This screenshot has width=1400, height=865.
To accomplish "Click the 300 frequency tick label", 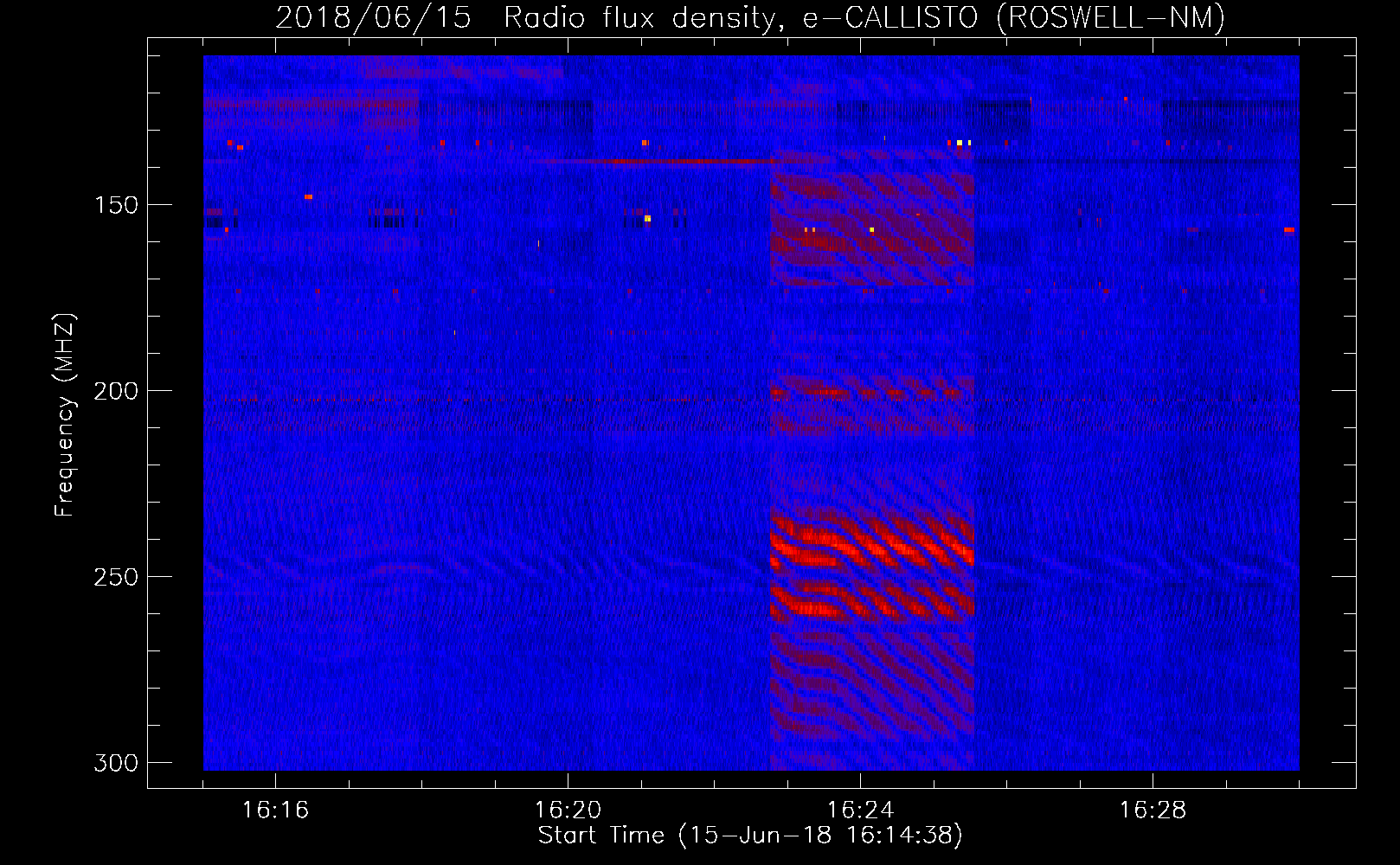I will 115,763.
